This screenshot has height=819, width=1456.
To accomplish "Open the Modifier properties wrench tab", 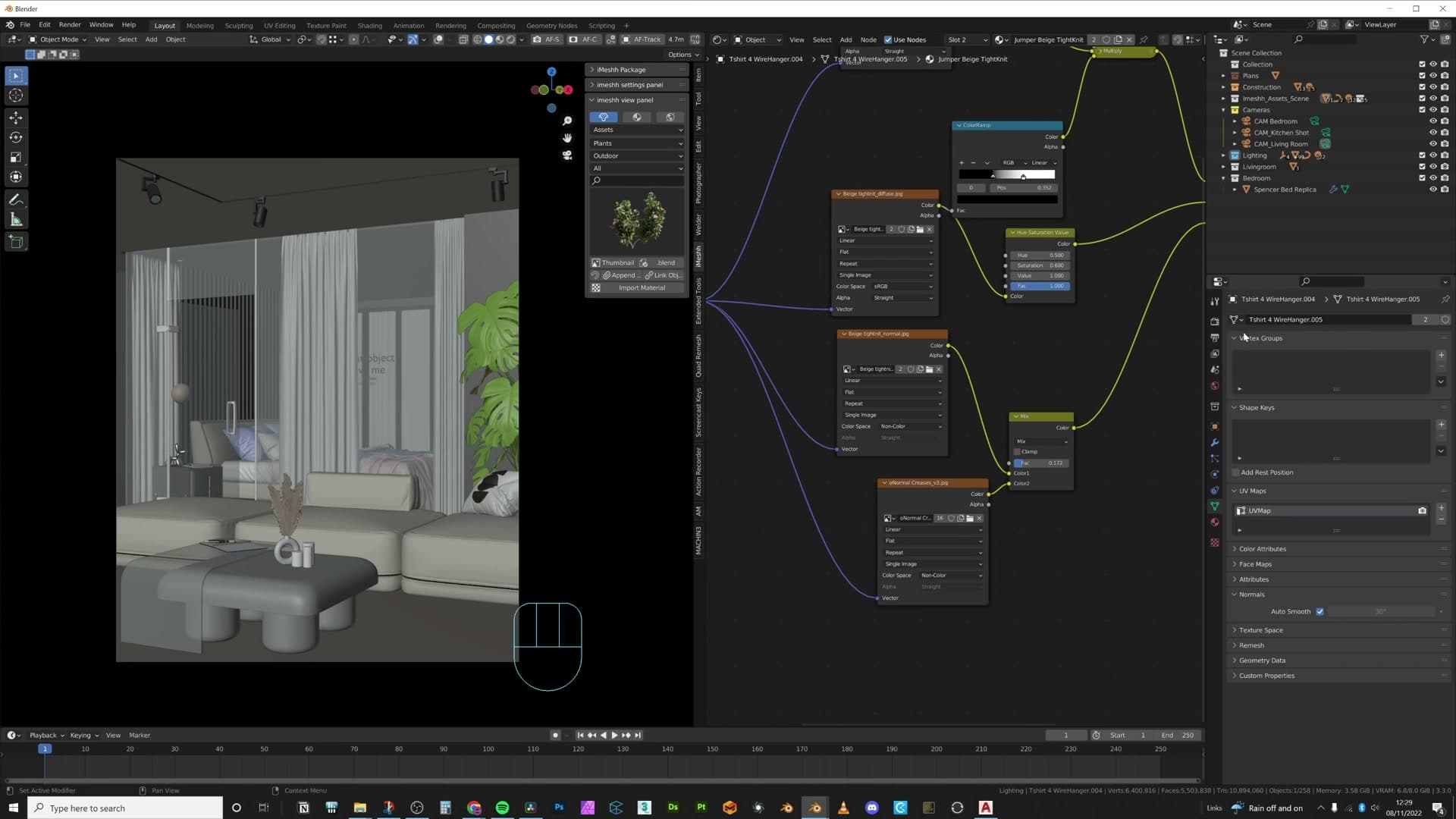I will [1215, 442].
